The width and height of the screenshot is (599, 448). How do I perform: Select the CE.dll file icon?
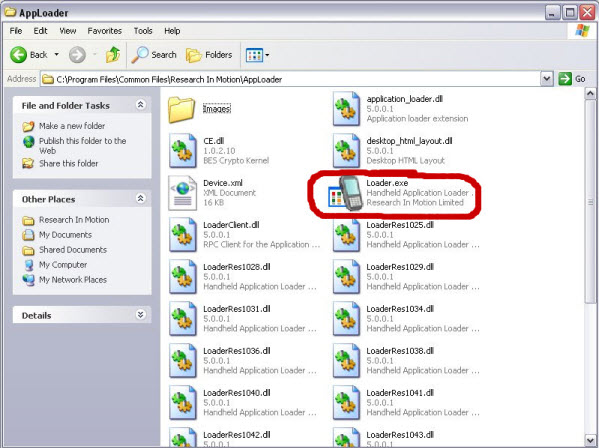(183, 151)
